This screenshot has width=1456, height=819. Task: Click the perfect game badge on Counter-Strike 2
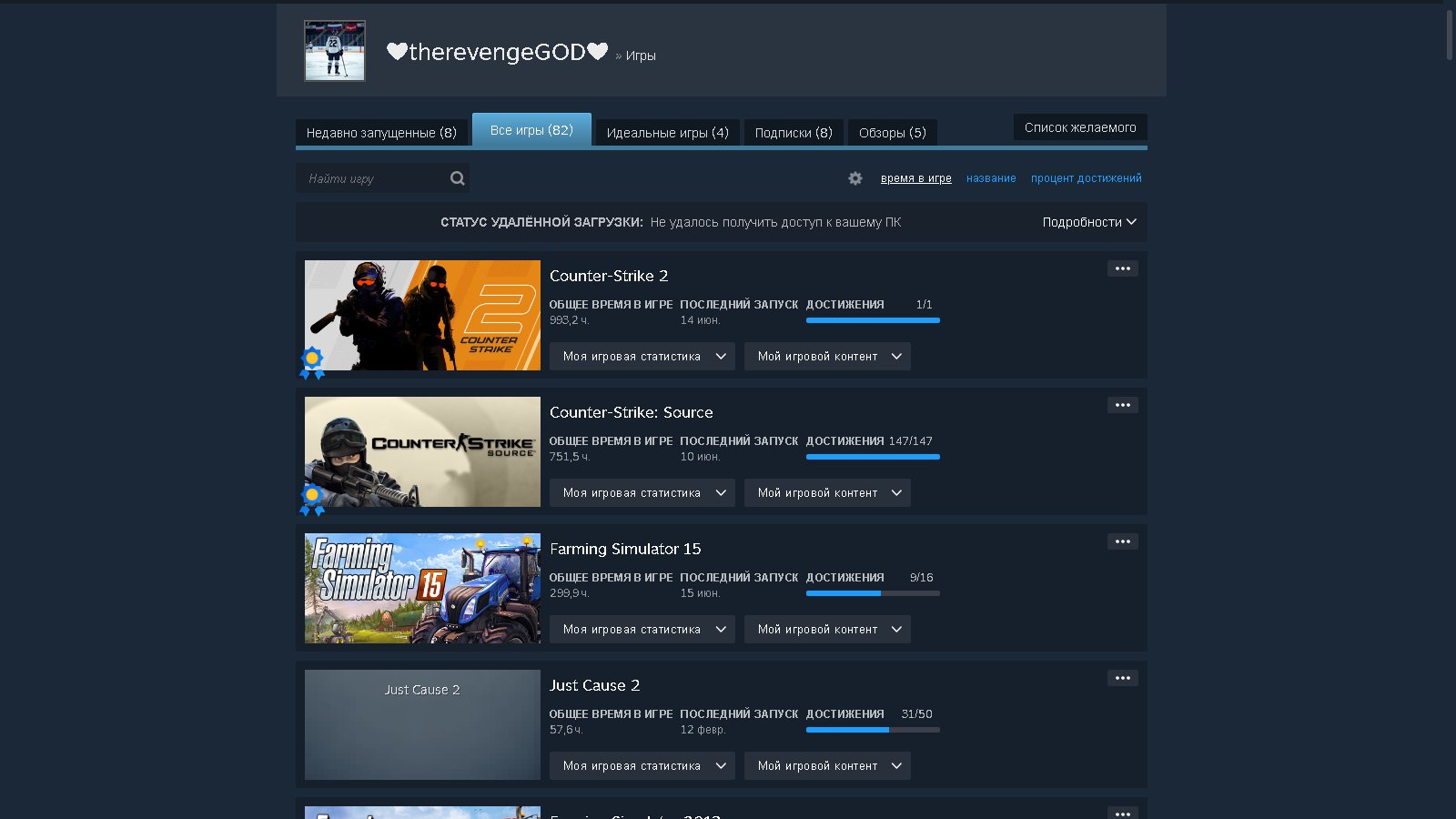coord(312,362)
